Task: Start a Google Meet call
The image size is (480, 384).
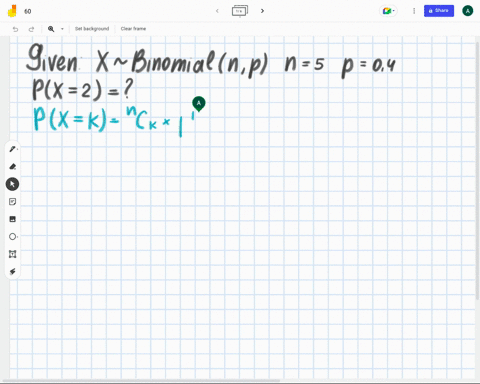Action: click(388, 11)
